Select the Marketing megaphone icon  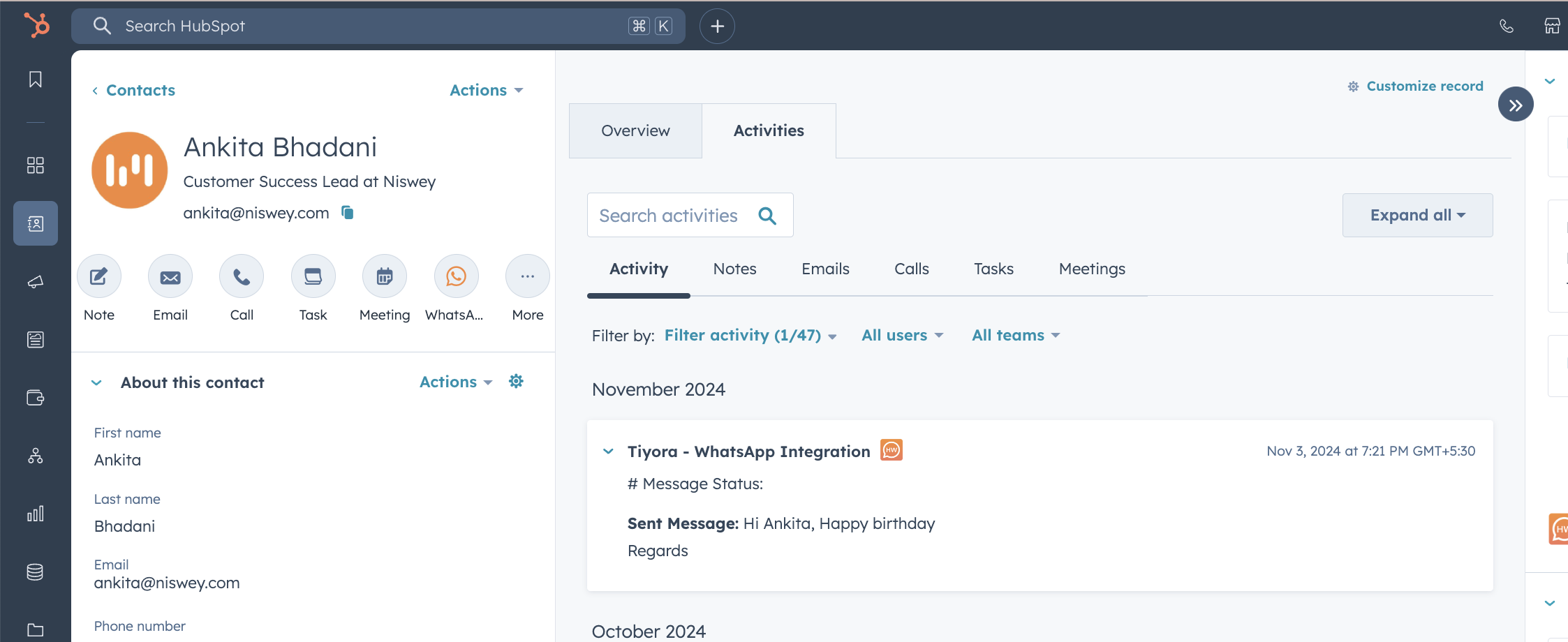(x=35, y=282)
